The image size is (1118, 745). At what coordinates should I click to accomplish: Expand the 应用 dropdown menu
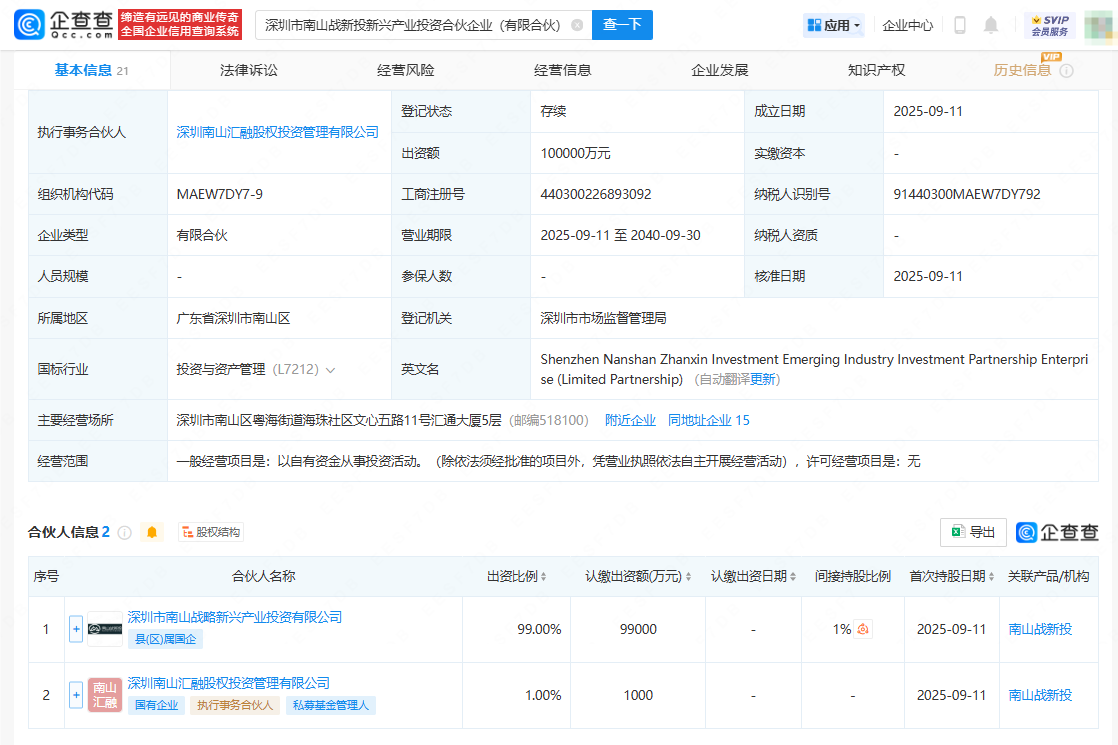[x=834, y=25]
